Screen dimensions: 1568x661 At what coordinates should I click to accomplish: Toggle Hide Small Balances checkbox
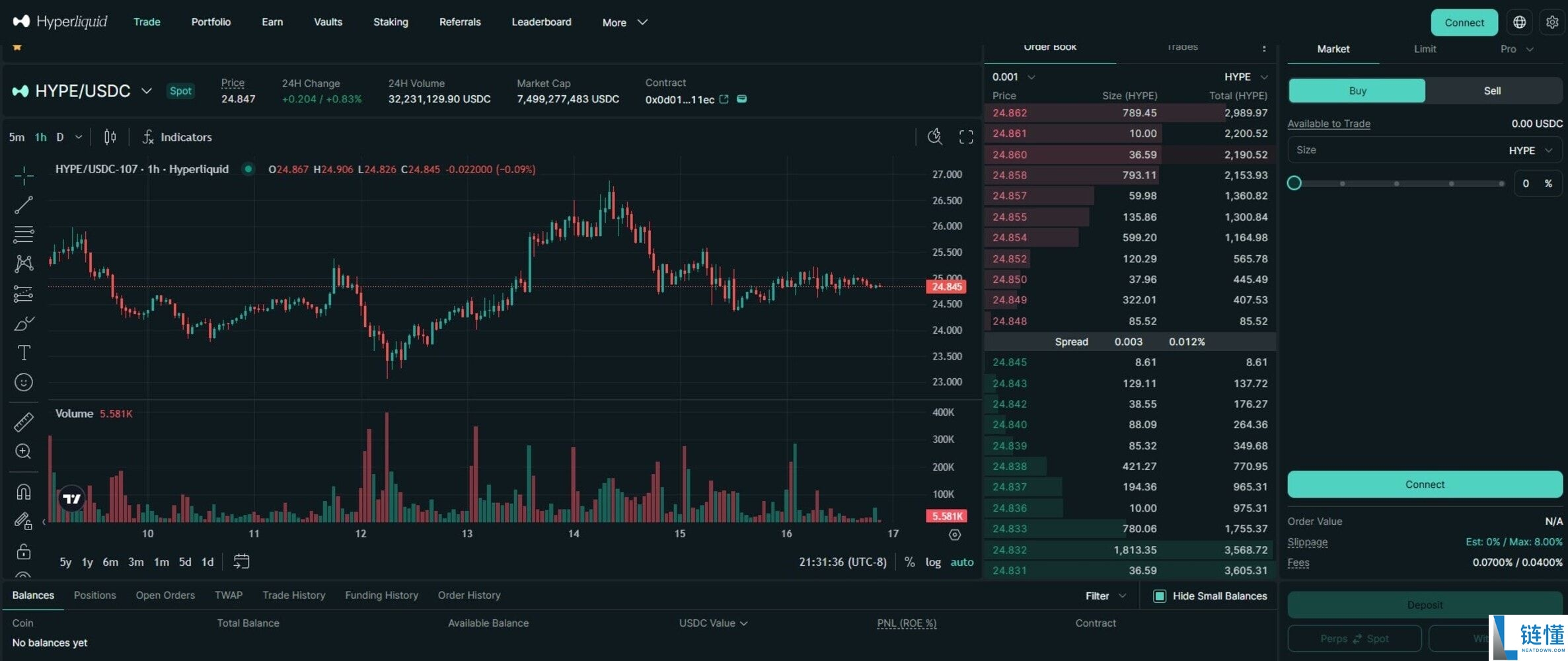coord(1160,596)
